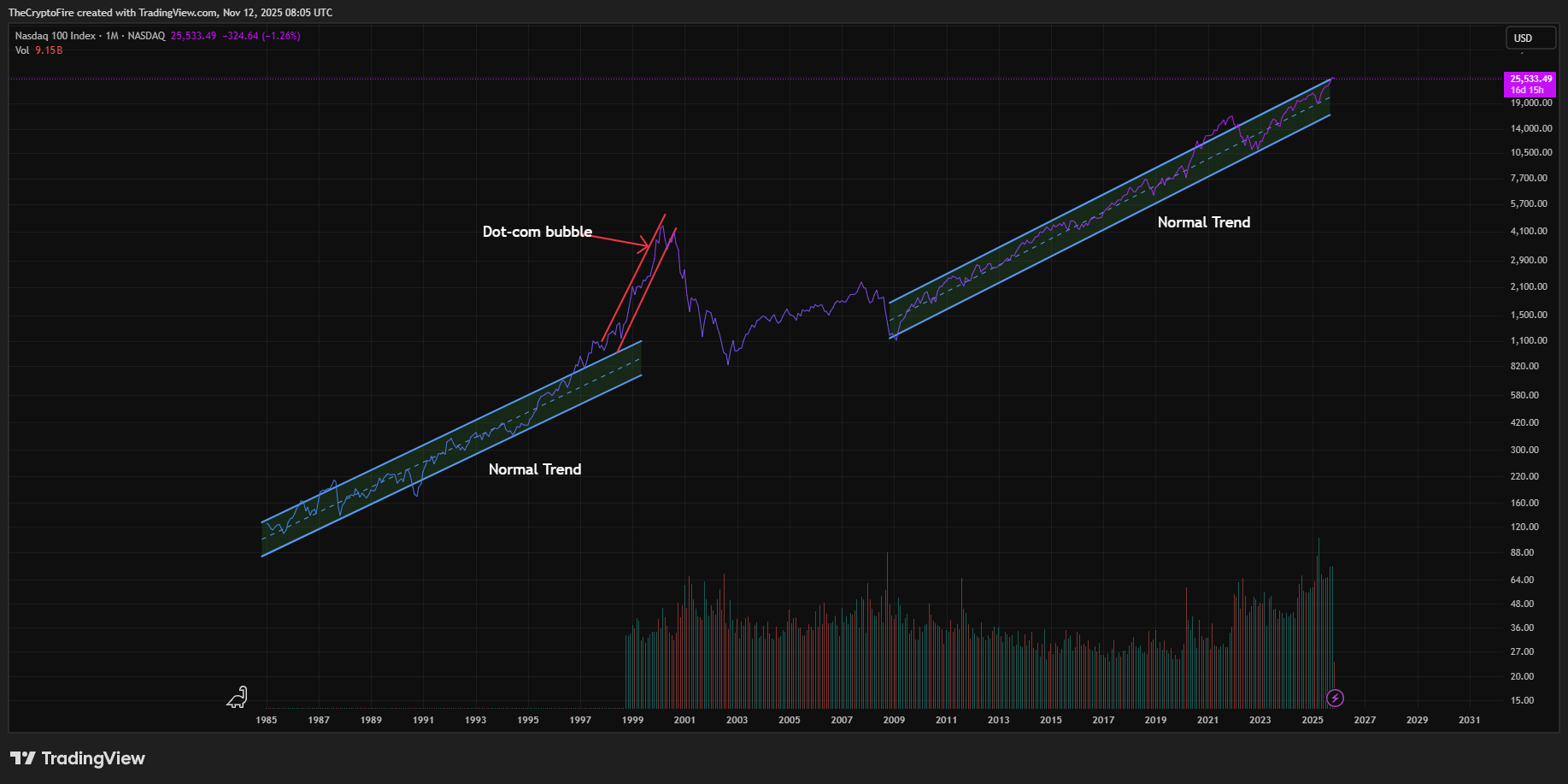Click the "-324.64 (-1.26%)" change value
1568x784 pixels.
(x=261, y=36)
